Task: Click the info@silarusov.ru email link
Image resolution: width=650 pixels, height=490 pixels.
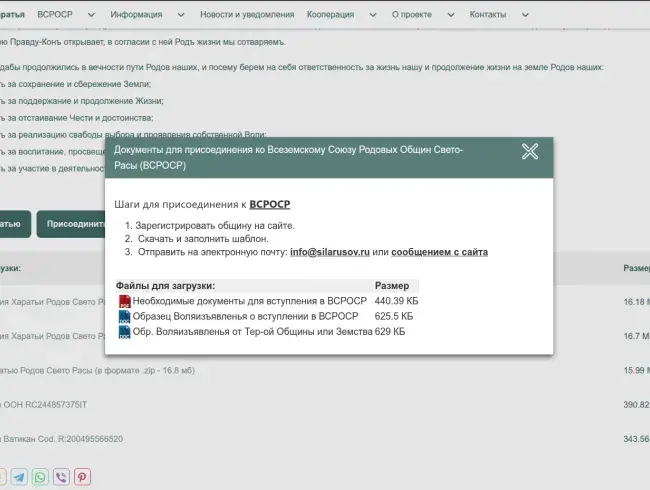Action: (330, 252)
